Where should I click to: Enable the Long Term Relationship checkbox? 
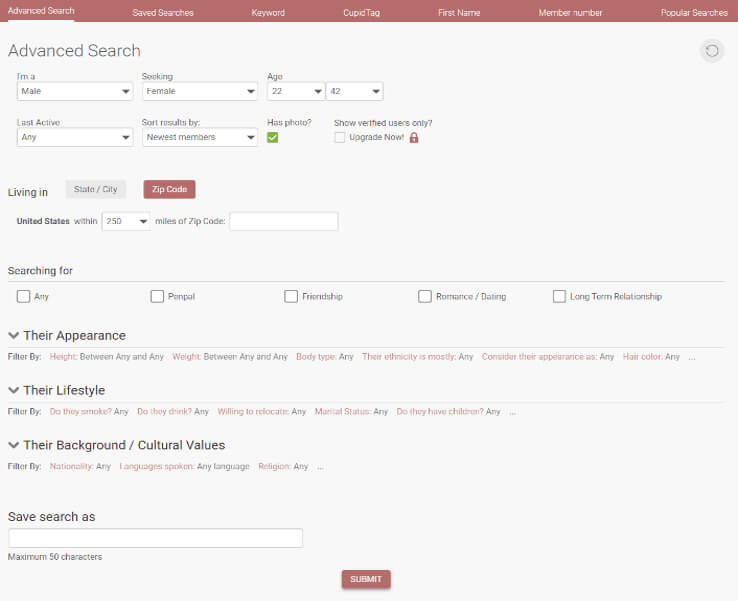[559, 297]
